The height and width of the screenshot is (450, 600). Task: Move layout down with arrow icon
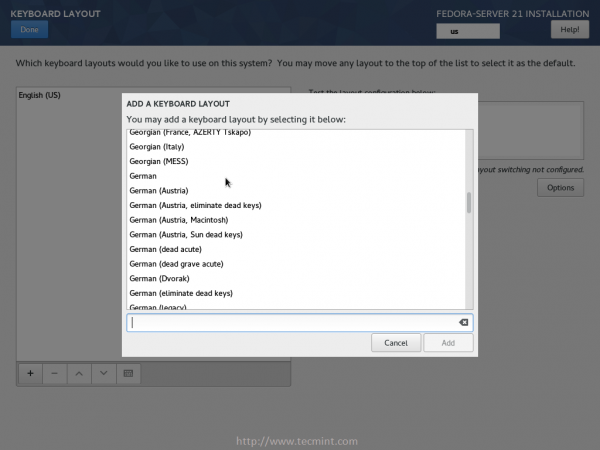pyautogui.click(x=103, y=373)
